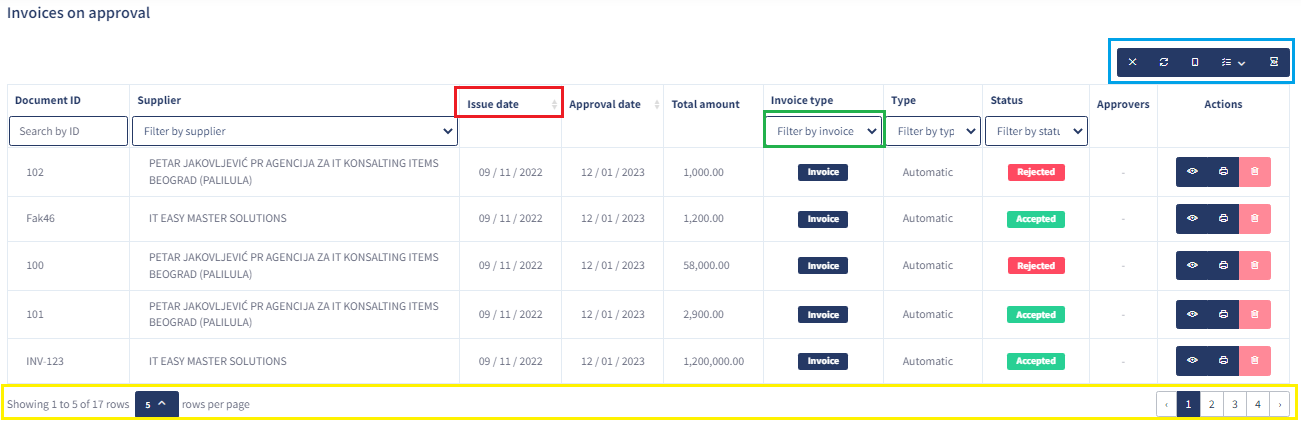
Task: Delete invoice Fak46
Action: click(1255, 218)
